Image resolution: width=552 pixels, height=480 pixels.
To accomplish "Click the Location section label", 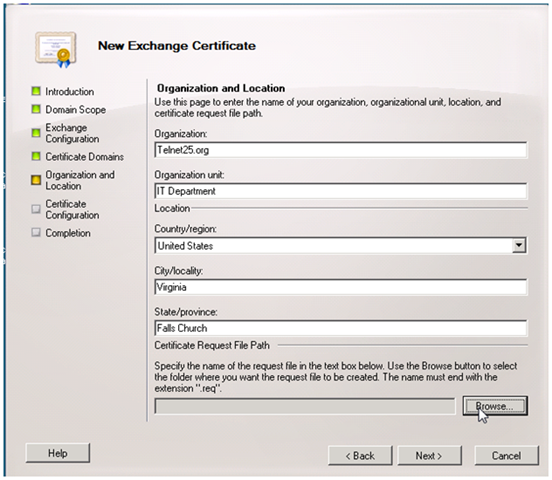I will click(172, 208).
